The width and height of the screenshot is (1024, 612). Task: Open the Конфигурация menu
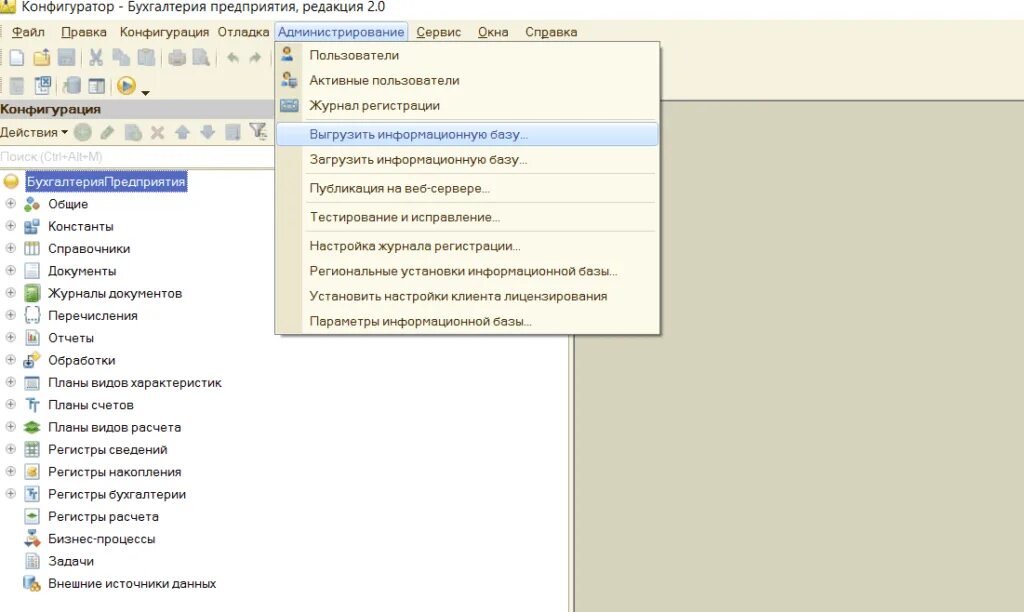pos(165,32)
